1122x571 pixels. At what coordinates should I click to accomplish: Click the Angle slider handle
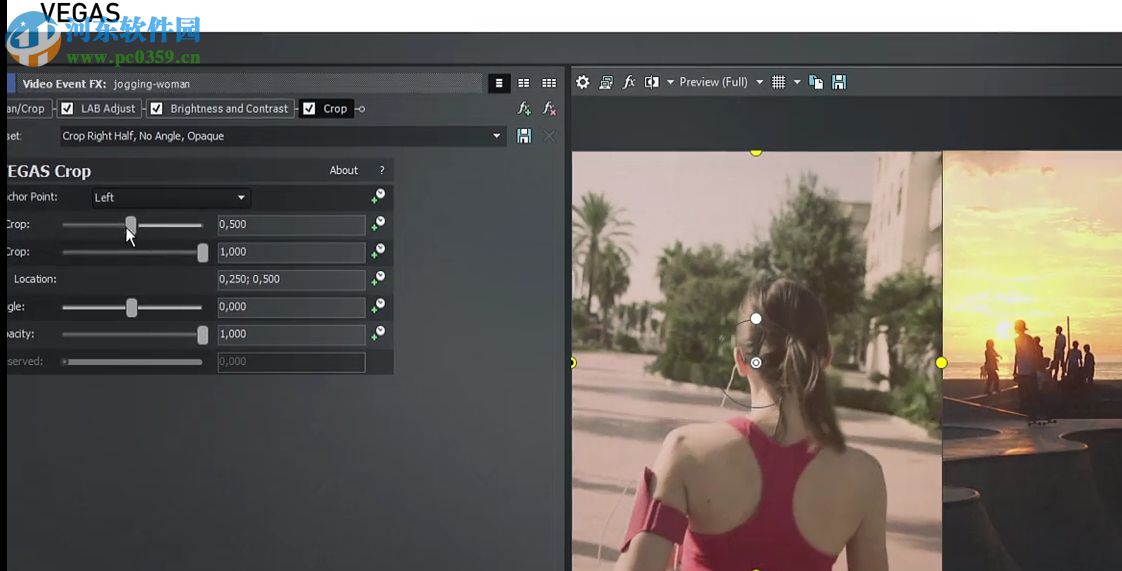pyautogui.click(x=131, y=308)
